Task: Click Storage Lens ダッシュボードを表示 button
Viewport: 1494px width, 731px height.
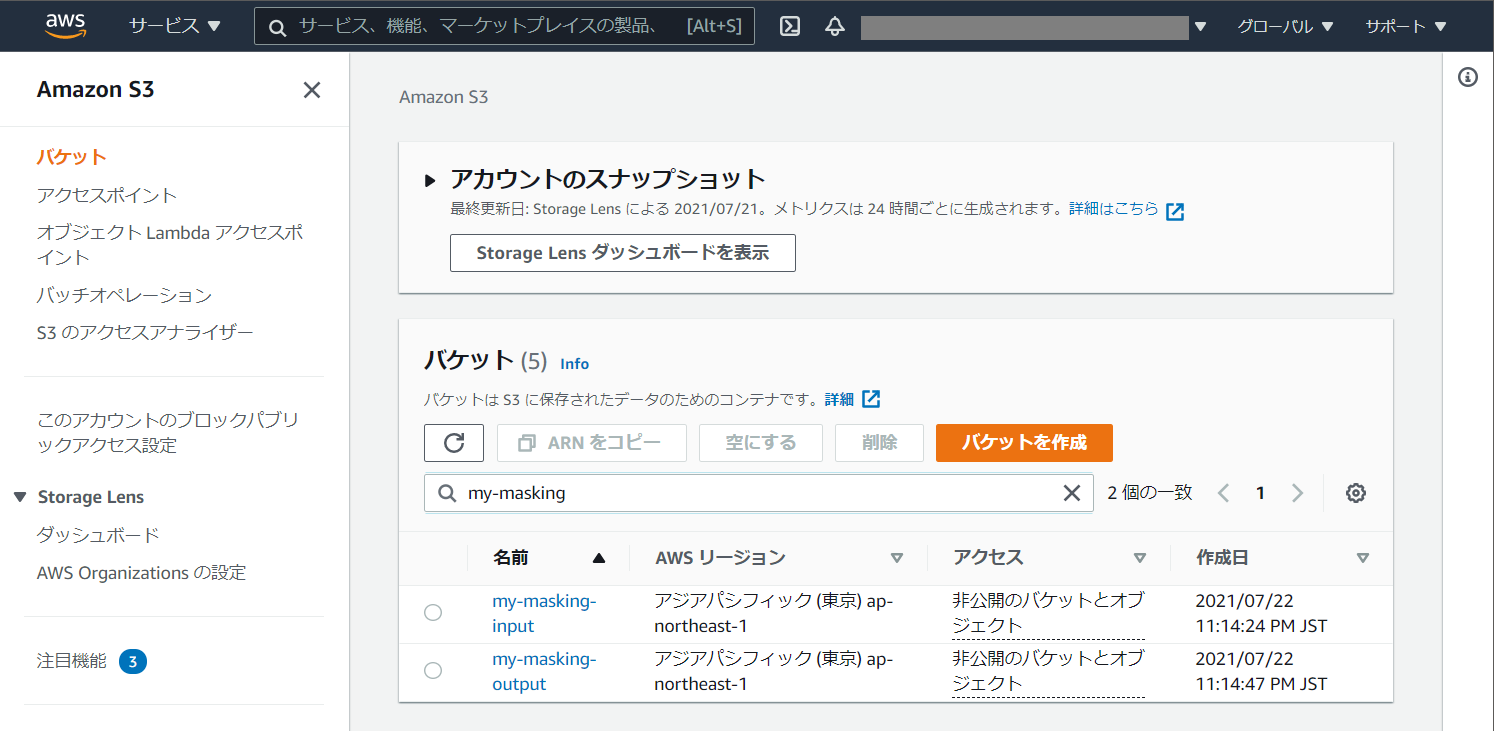Action: coord(622,253)
